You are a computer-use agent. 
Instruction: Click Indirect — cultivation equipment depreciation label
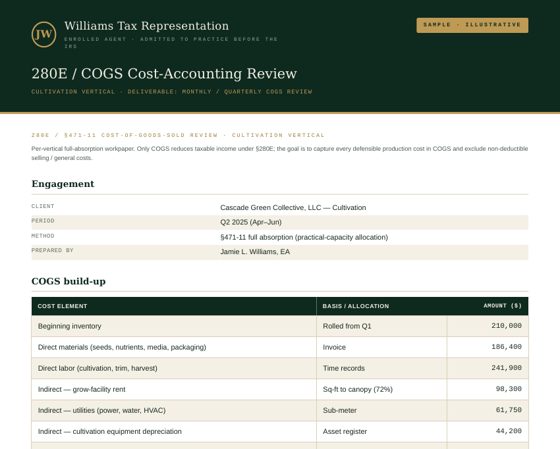pos(110,431)
